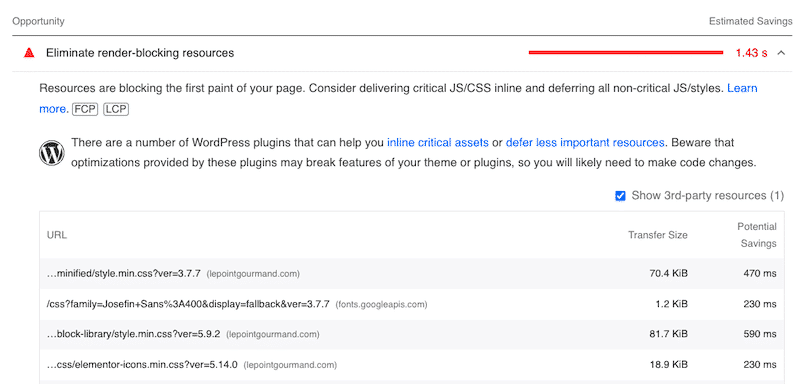800x384 pixels.
Task: Uncheck Show 3rd-party resources checkbox
Action: (620, 196)
